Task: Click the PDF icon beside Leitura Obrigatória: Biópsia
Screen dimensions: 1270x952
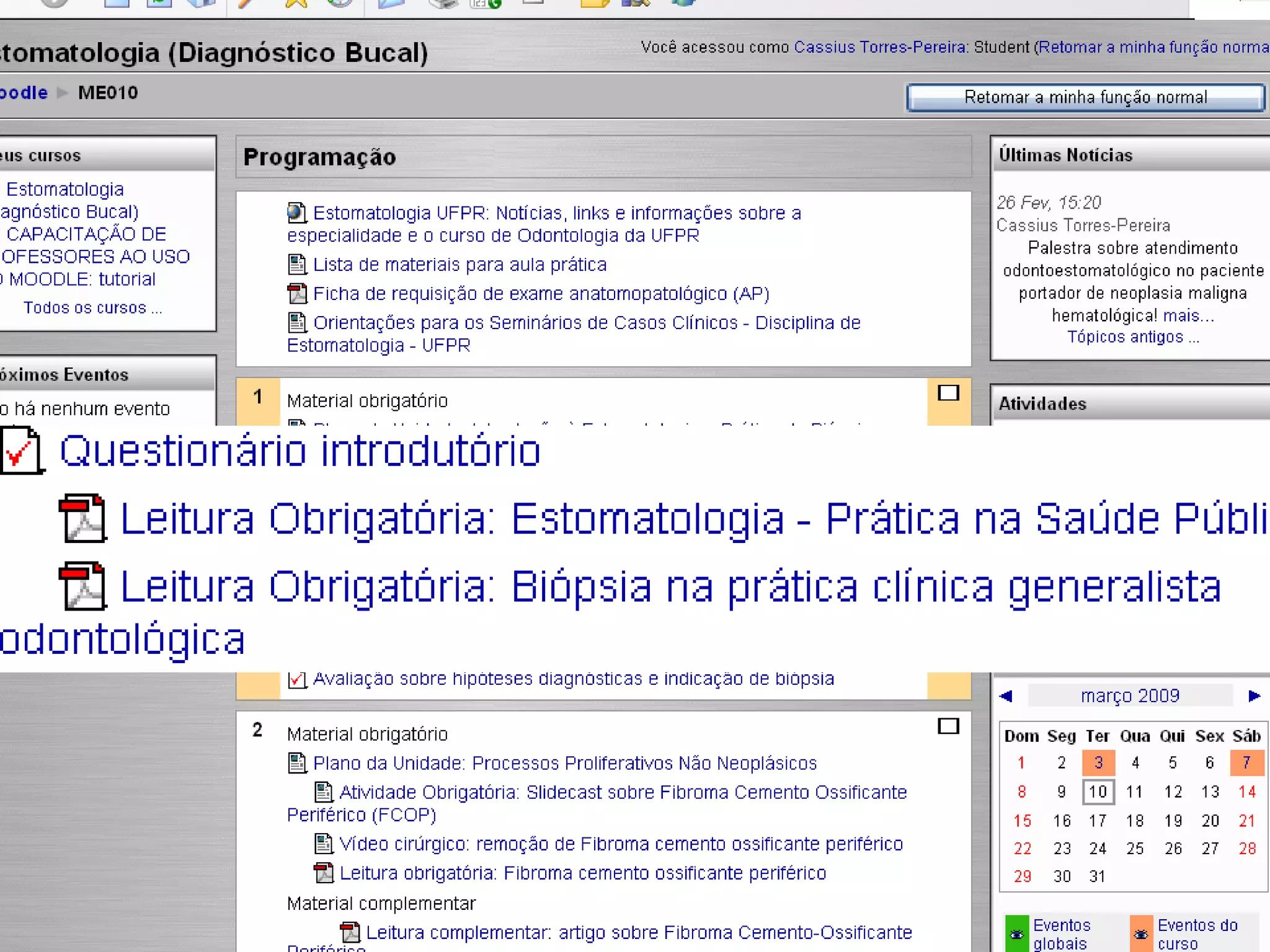Action: 82,586
